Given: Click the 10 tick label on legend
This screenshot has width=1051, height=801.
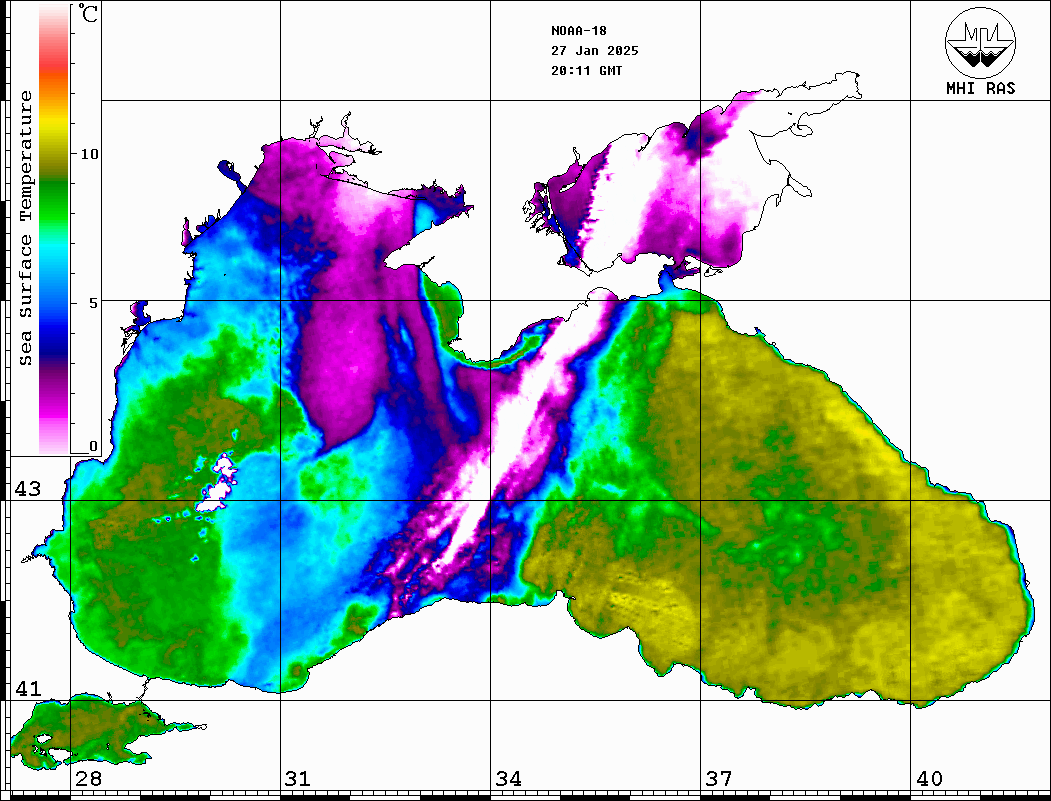Looking at the screenshot, I should 90,154.
